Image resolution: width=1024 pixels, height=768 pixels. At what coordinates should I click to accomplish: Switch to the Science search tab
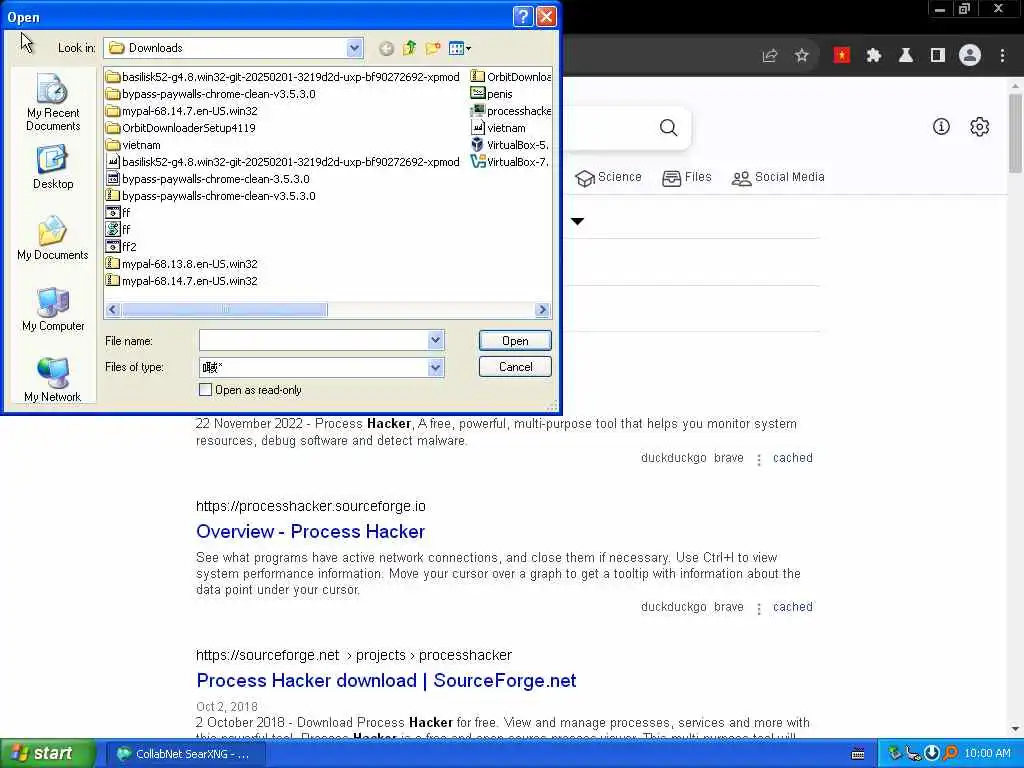pyautogui.click(x=609, y=178)
